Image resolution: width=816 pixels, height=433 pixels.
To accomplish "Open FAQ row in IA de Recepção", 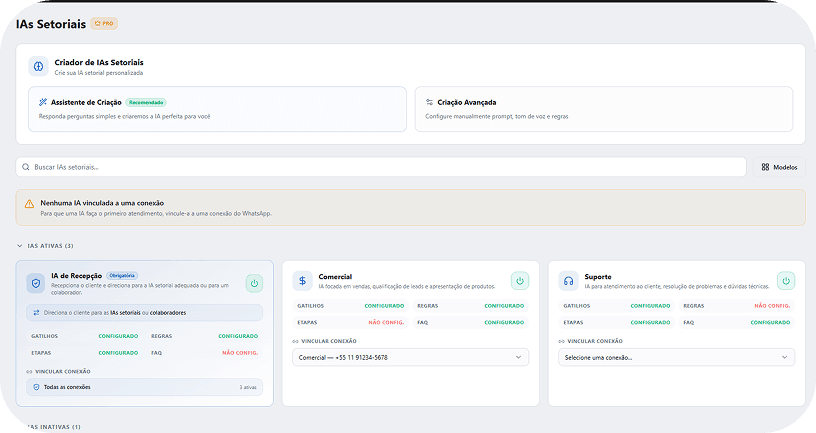I will (205, 353).
